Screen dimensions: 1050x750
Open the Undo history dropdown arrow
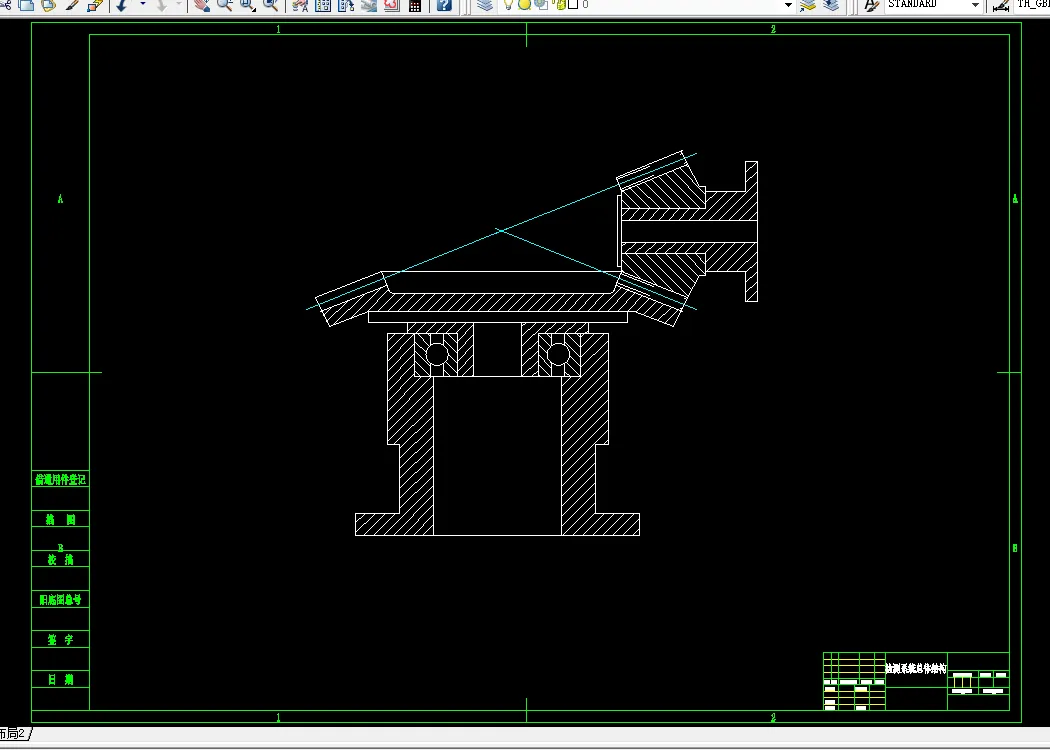[x=143, y=5]
